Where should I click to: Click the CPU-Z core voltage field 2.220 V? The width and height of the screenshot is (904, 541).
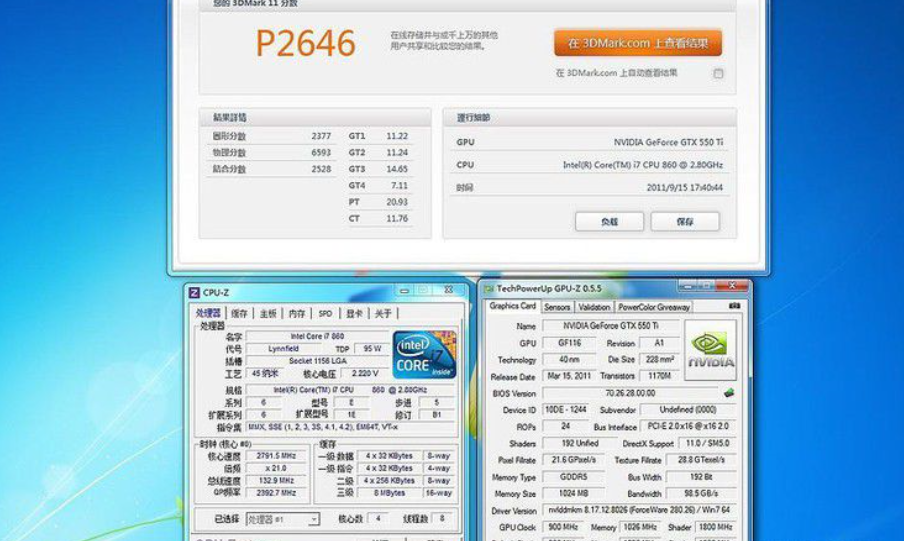[x=364, y=374]
